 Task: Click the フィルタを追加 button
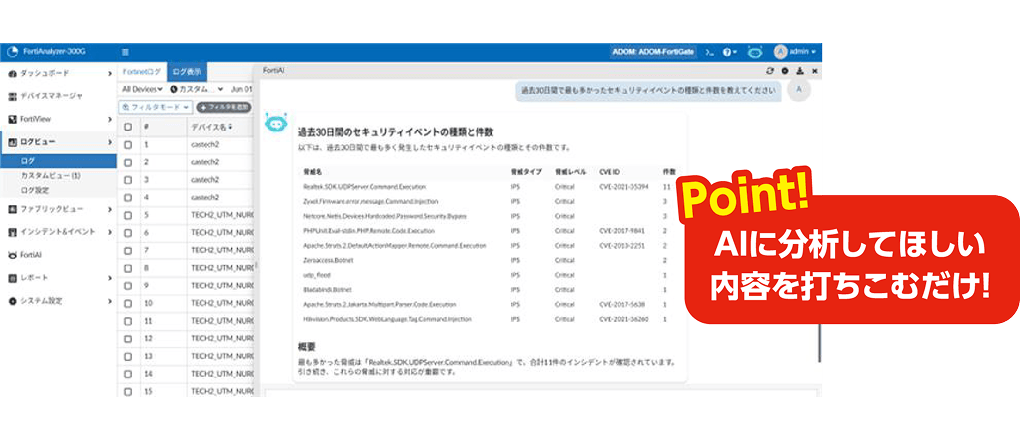[224, 107]
